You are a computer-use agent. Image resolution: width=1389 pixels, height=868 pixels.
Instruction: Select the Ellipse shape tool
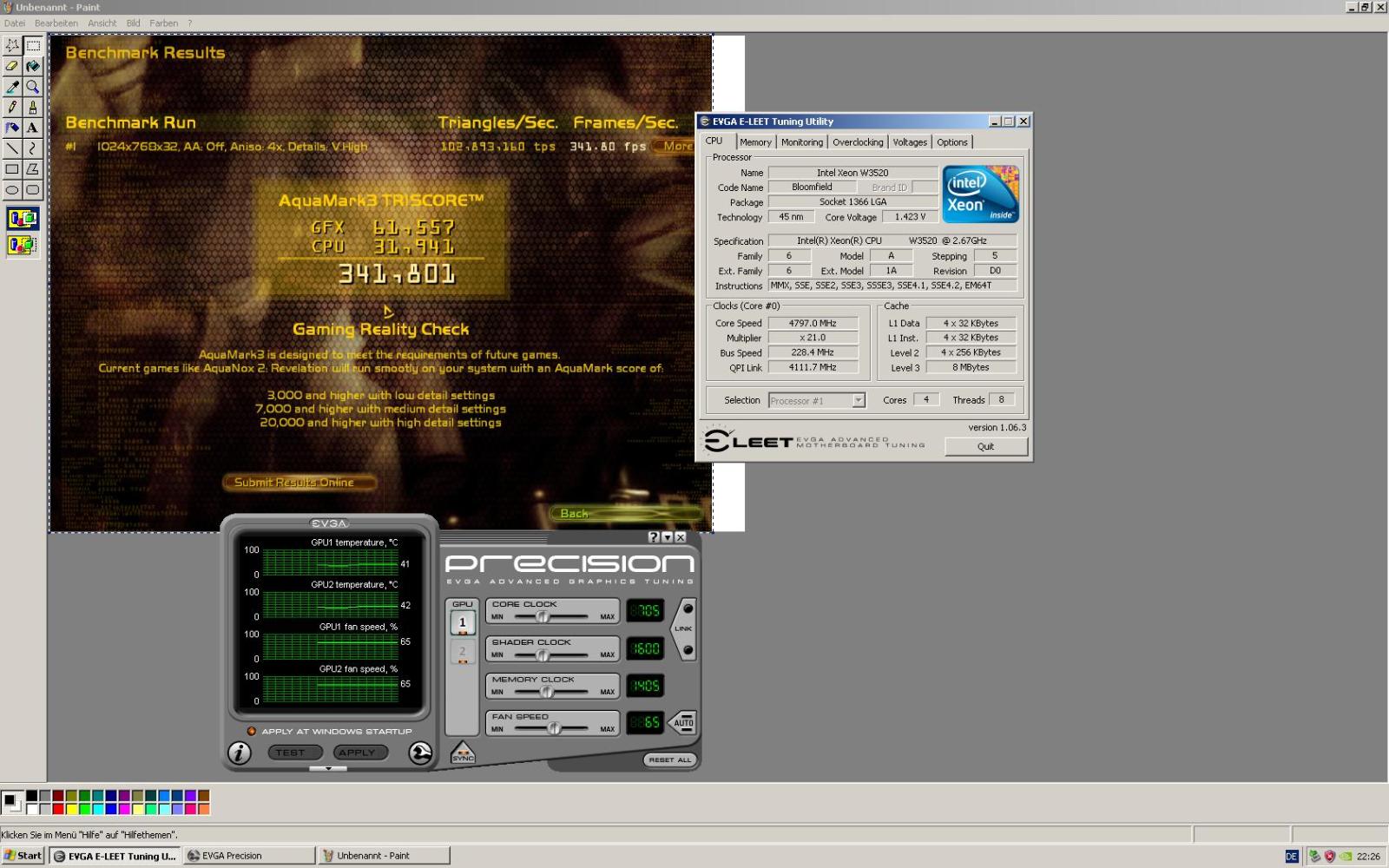(x=12, y=191)
